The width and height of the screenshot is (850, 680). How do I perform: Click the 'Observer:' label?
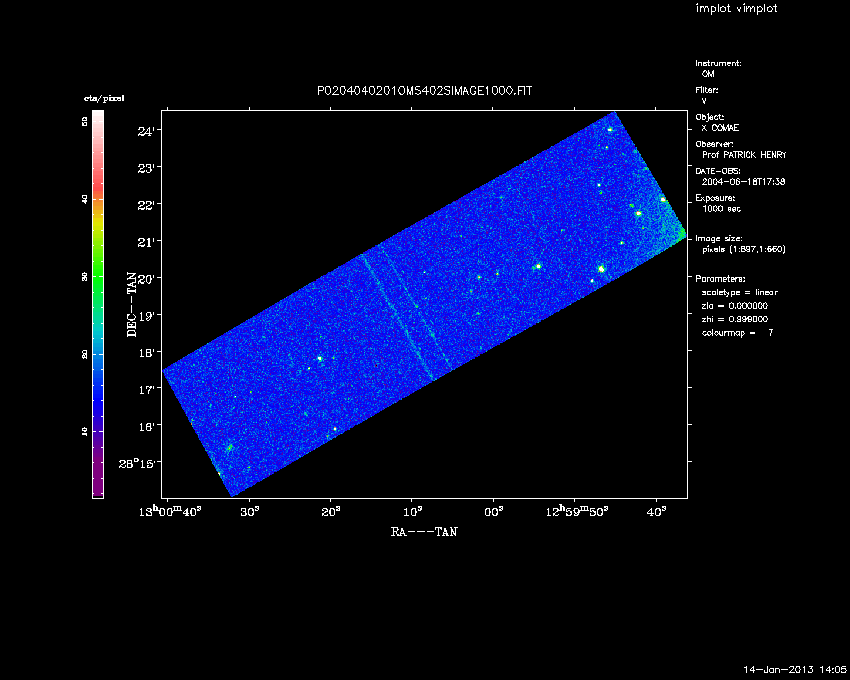pos(714,144)
